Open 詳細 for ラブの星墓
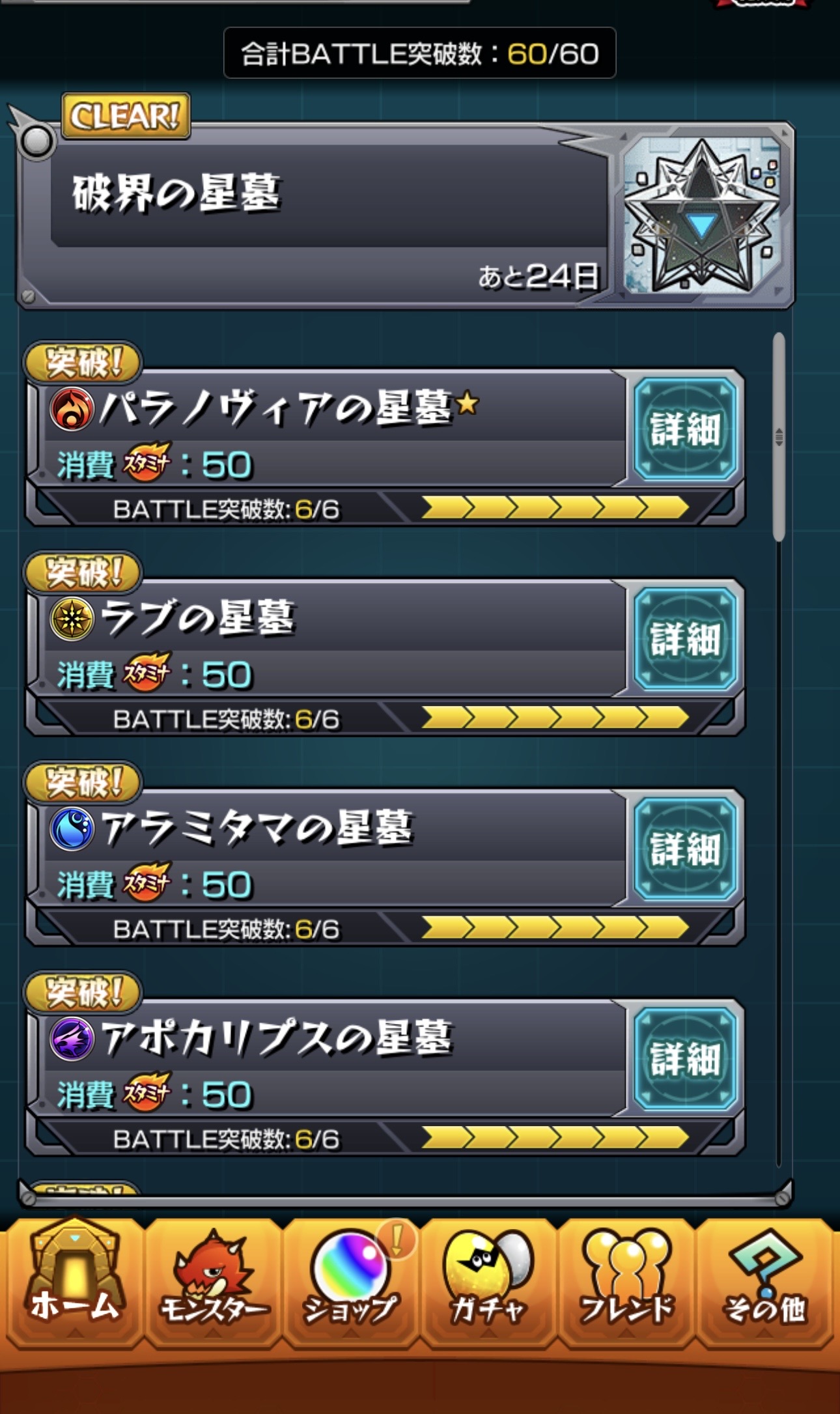Screen dimensions: 840x1414 (685, 639)
